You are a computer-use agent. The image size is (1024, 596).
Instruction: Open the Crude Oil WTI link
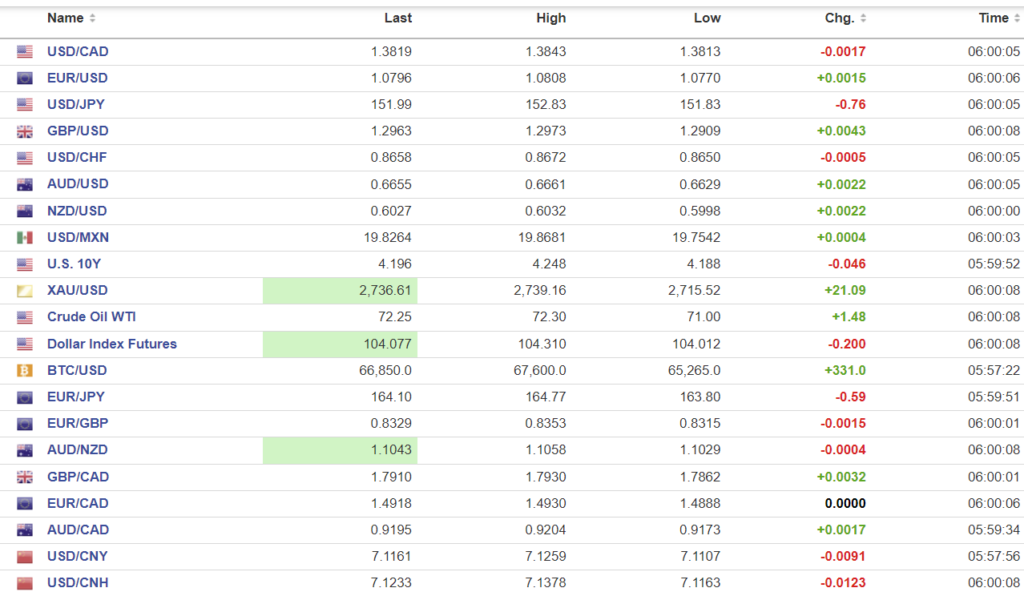(91, 317)
